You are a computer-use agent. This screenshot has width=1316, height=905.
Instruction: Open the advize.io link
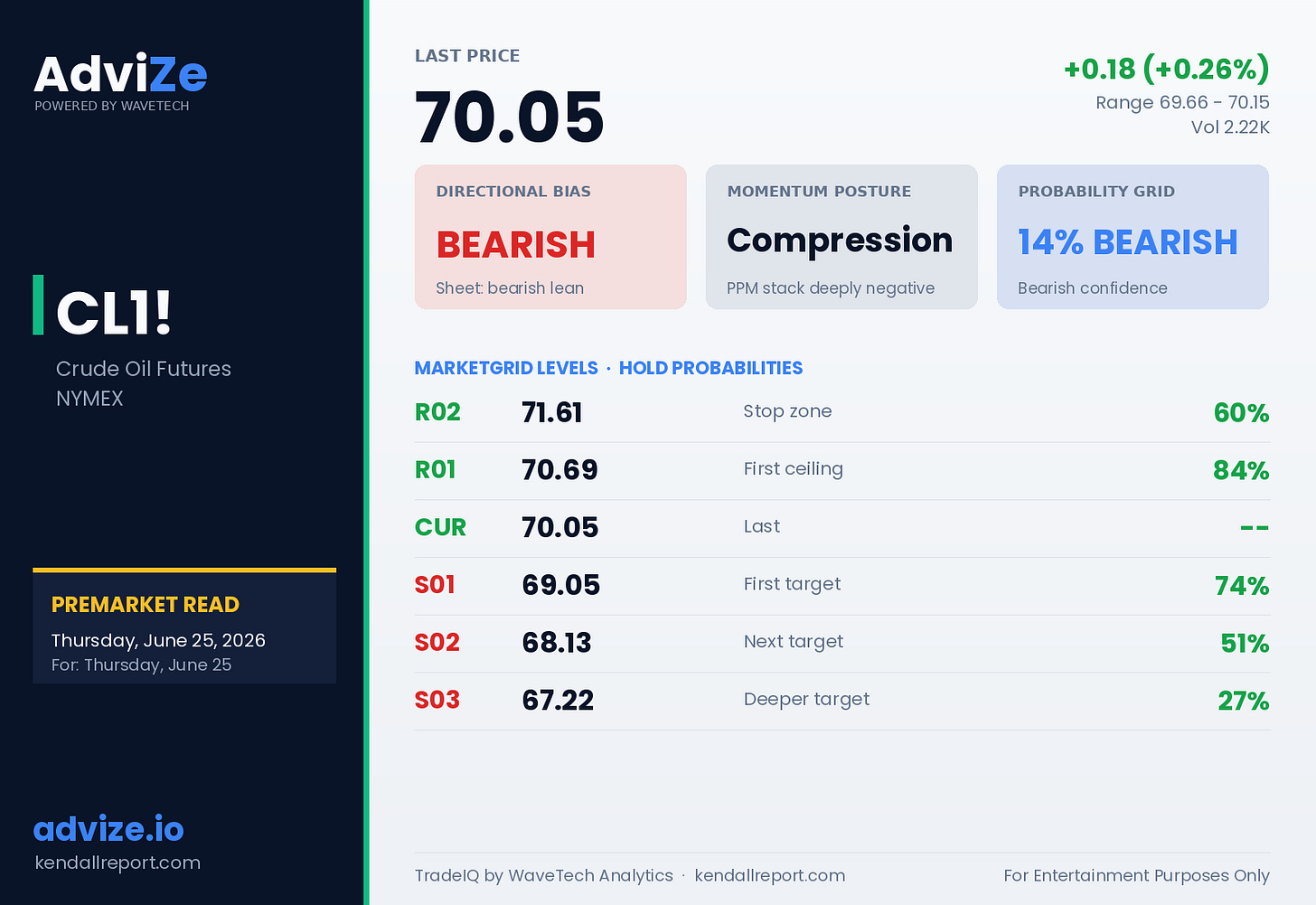[108, 829]
